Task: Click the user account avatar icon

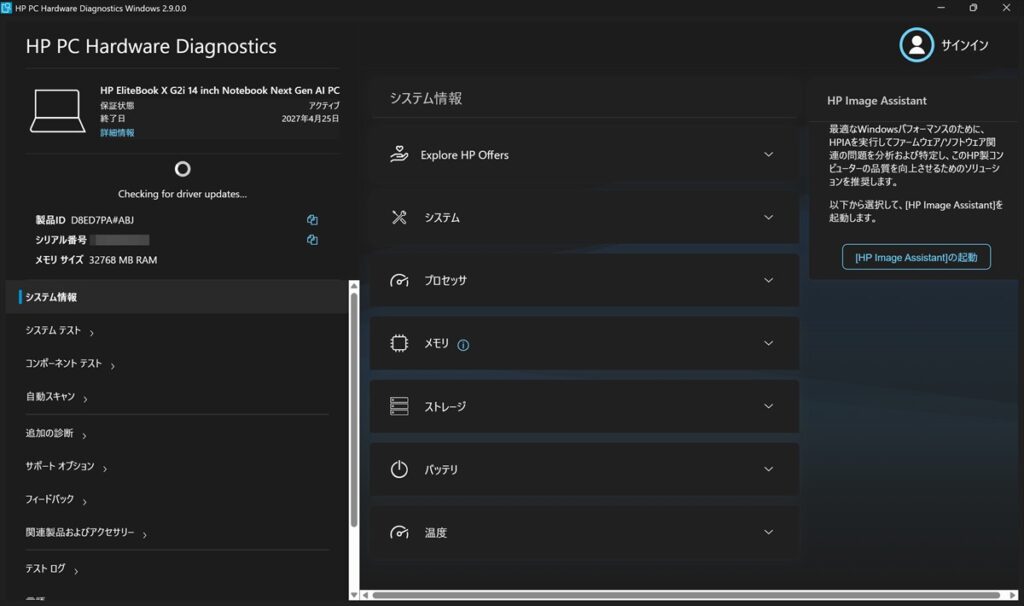Action: click(916, 44)
